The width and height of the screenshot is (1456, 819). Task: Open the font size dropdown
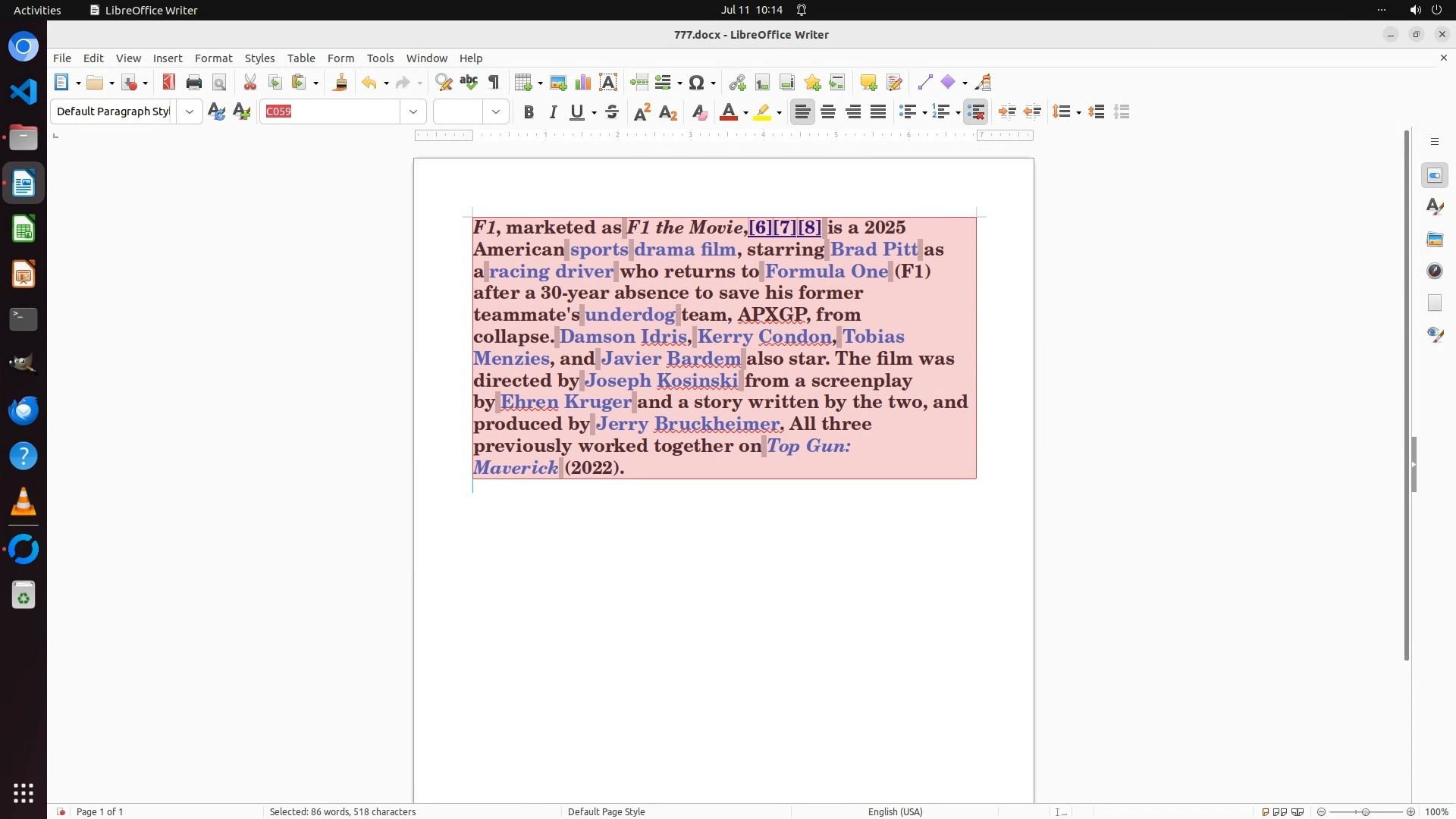click(496, 111)
